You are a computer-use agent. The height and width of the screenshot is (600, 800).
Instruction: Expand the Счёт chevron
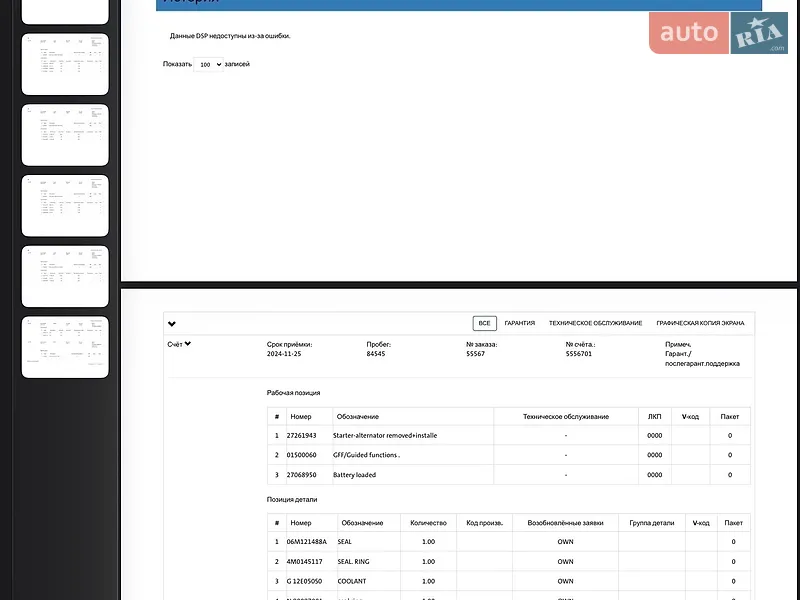(188, 344)
